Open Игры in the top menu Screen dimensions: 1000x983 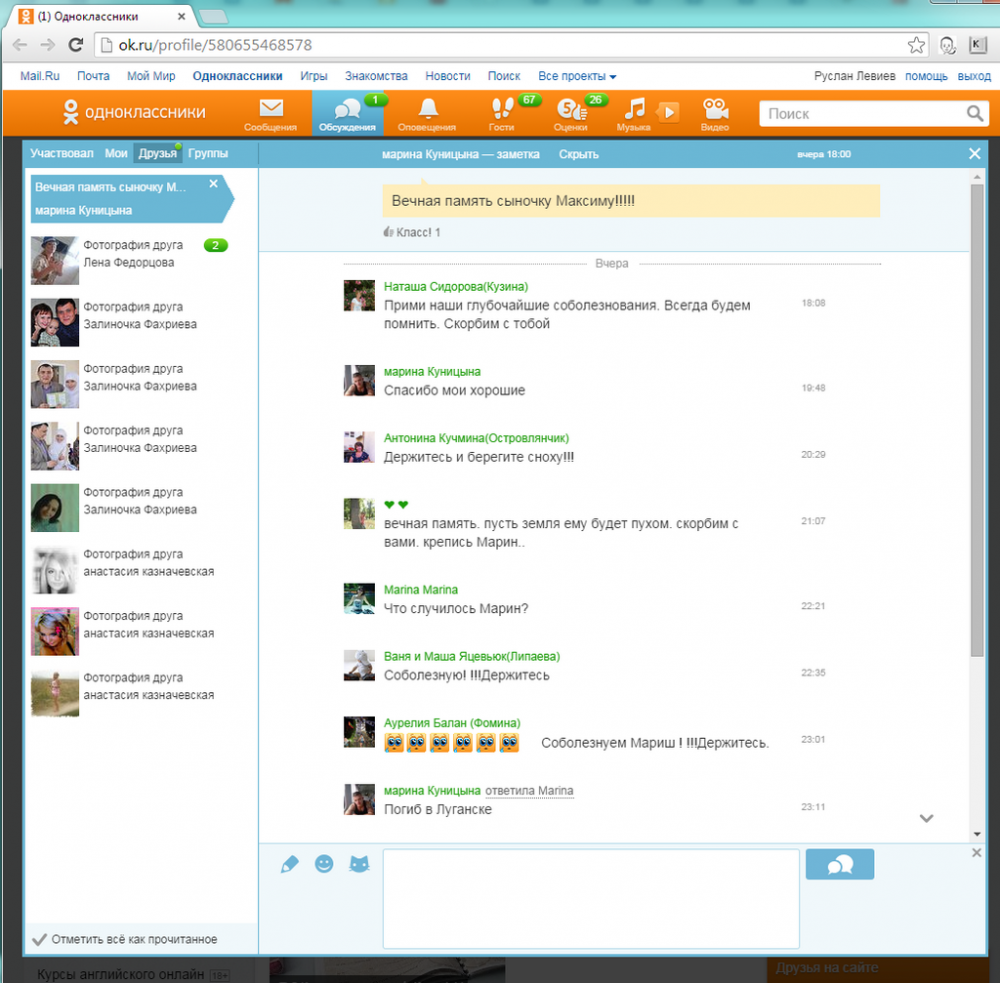tap(314, 76)
